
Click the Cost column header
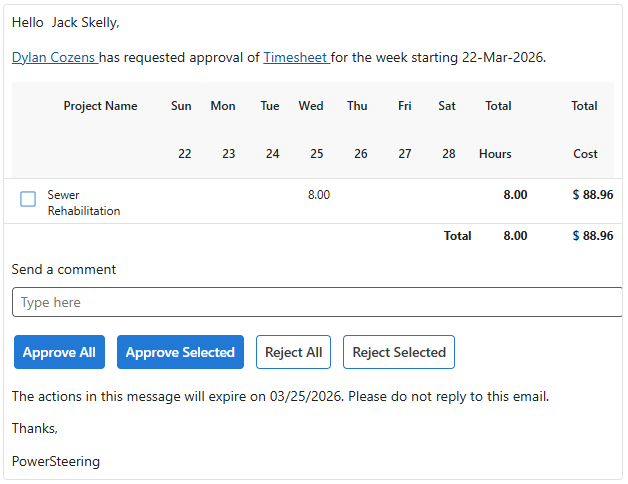(x=585, y=154)
